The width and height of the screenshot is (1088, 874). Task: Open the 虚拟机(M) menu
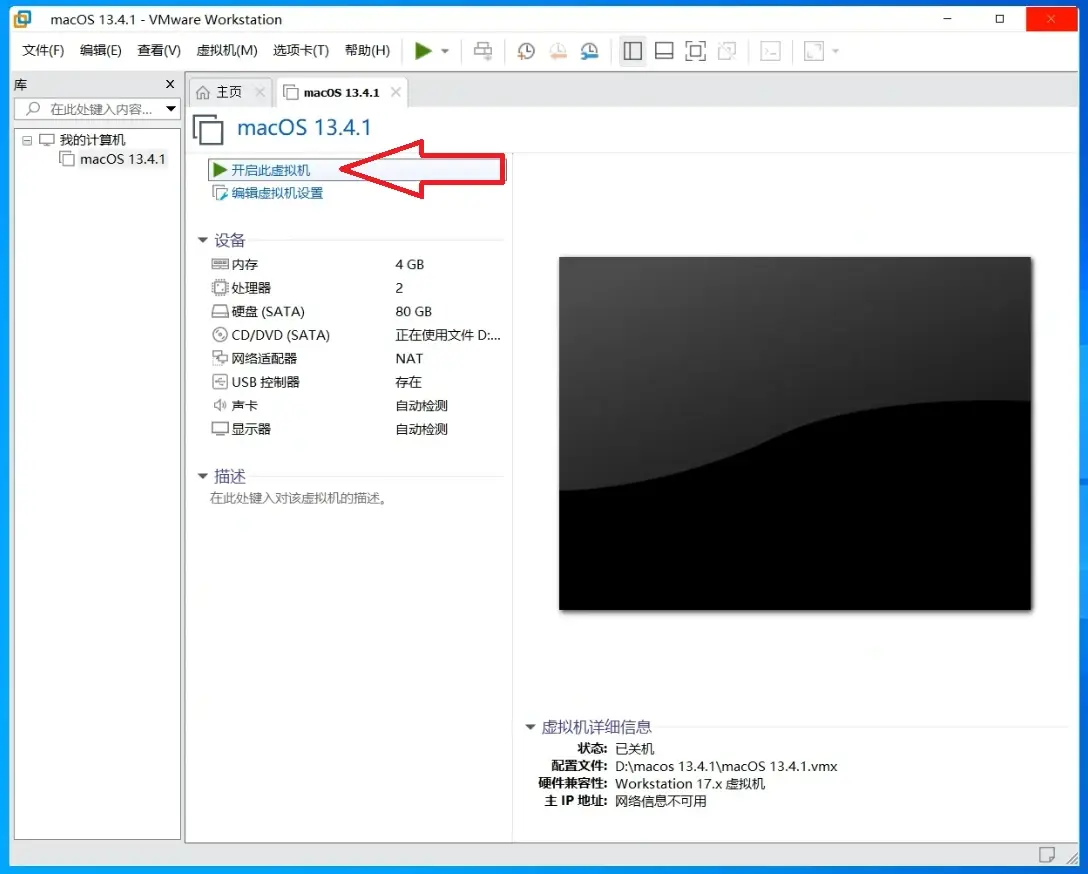coord(227,51)
